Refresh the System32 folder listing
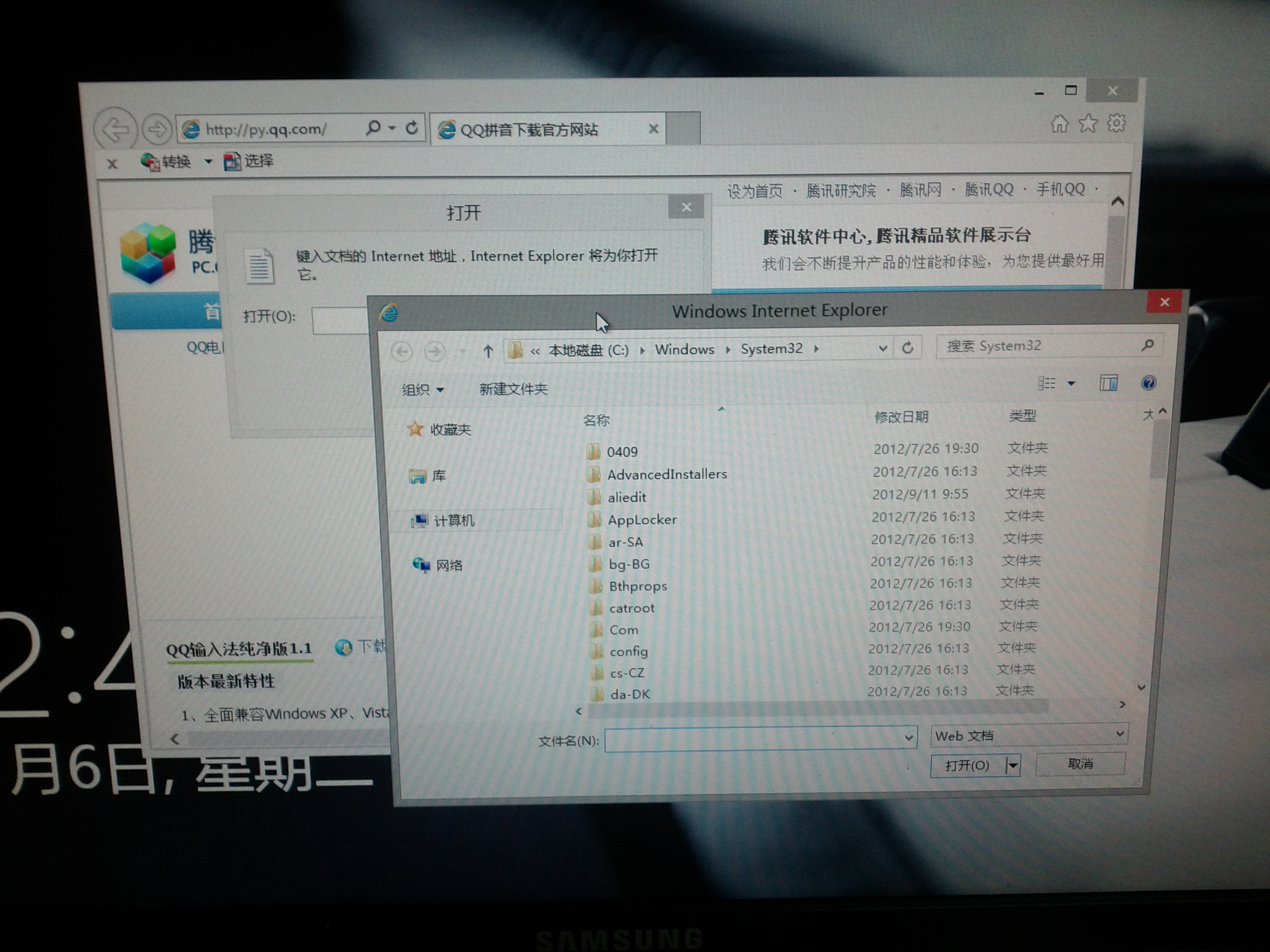This screenshot has width=1270, height=952. click(908, 348)
